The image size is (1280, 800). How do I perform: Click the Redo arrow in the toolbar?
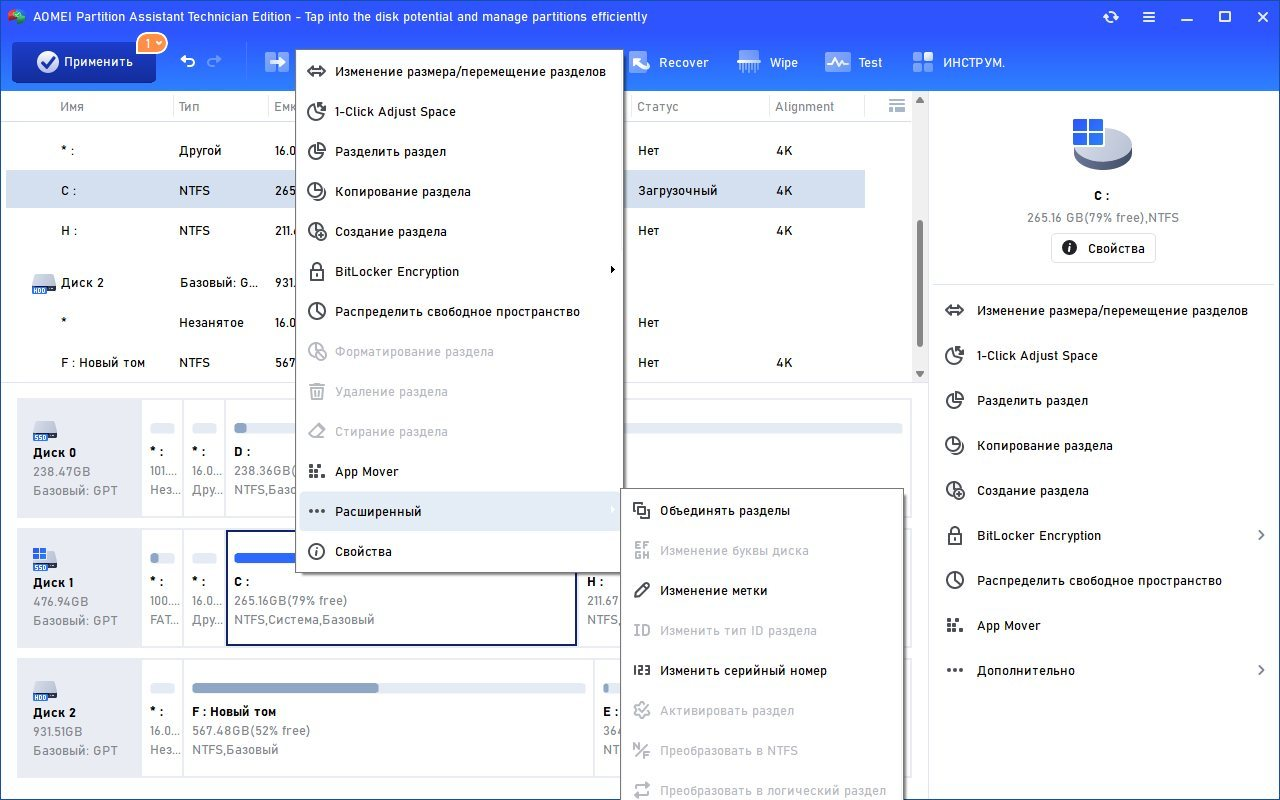(x=214, y=62)
